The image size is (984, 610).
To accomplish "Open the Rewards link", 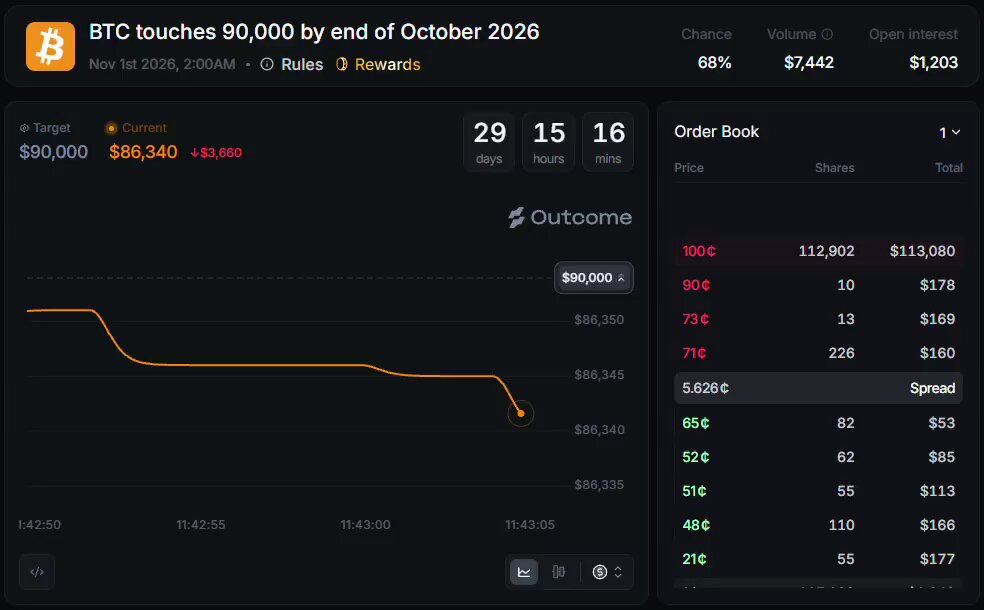I will coord(378,65).
